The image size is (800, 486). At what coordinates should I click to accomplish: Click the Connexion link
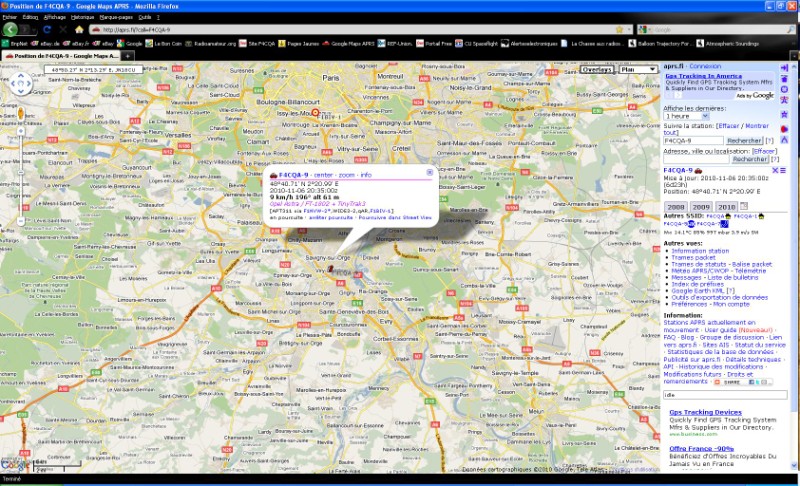click(705, 66)
